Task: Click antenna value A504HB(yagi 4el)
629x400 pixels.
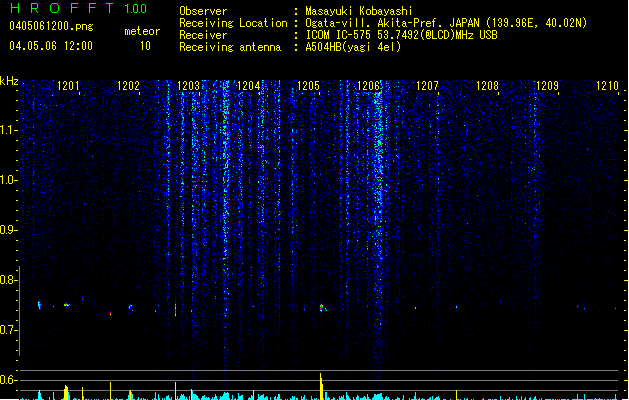Action: click(x=353, y=47)
